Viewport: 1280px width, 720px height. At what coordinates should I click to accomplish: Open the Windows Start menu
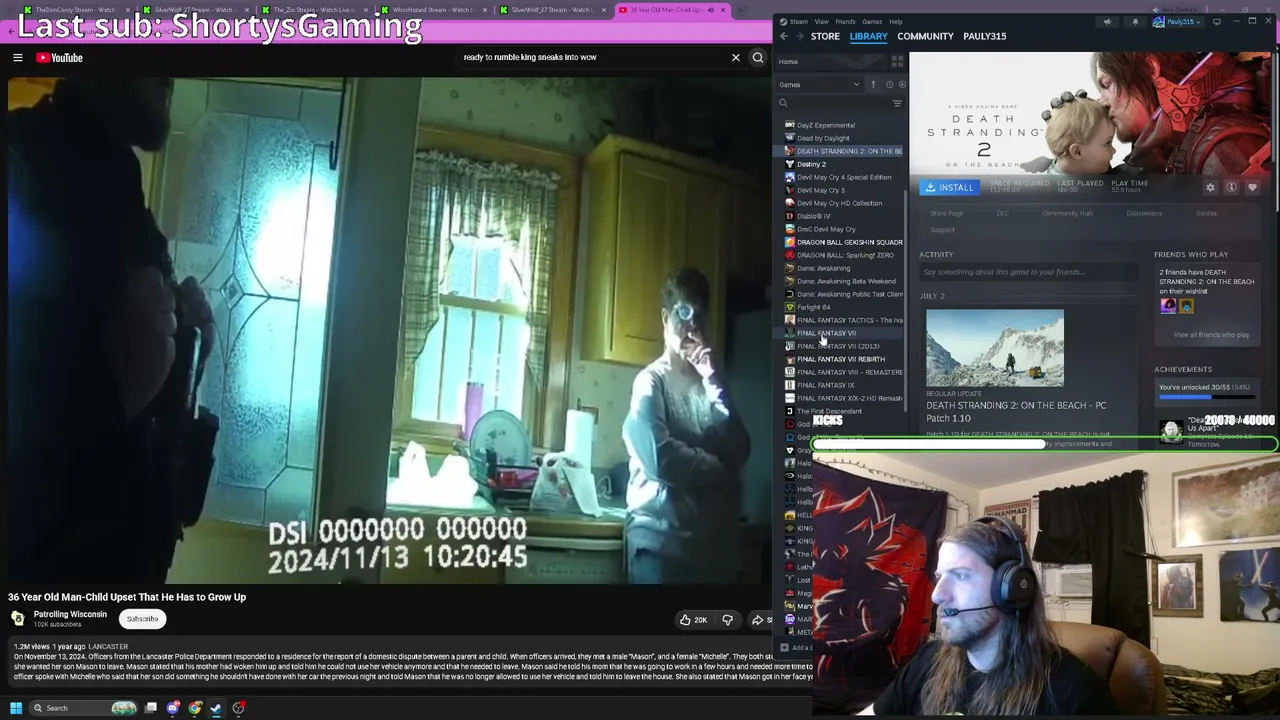(16, 708)
